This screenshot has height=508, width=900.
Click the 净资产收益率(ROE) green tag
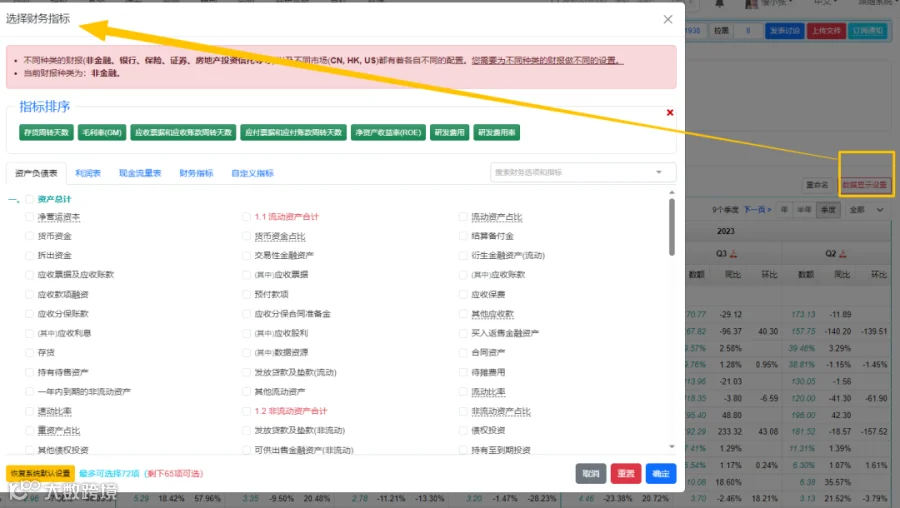pos(388,133)
